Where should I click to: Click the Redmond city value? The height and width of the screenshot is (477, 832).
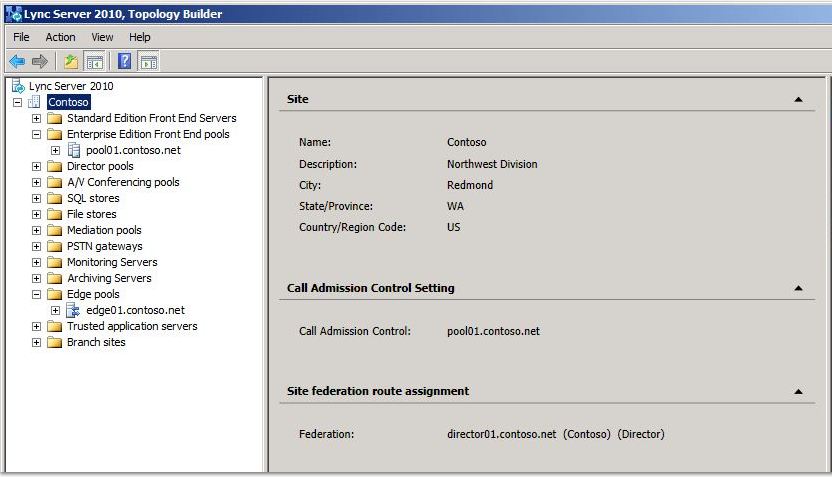[470, 185]
